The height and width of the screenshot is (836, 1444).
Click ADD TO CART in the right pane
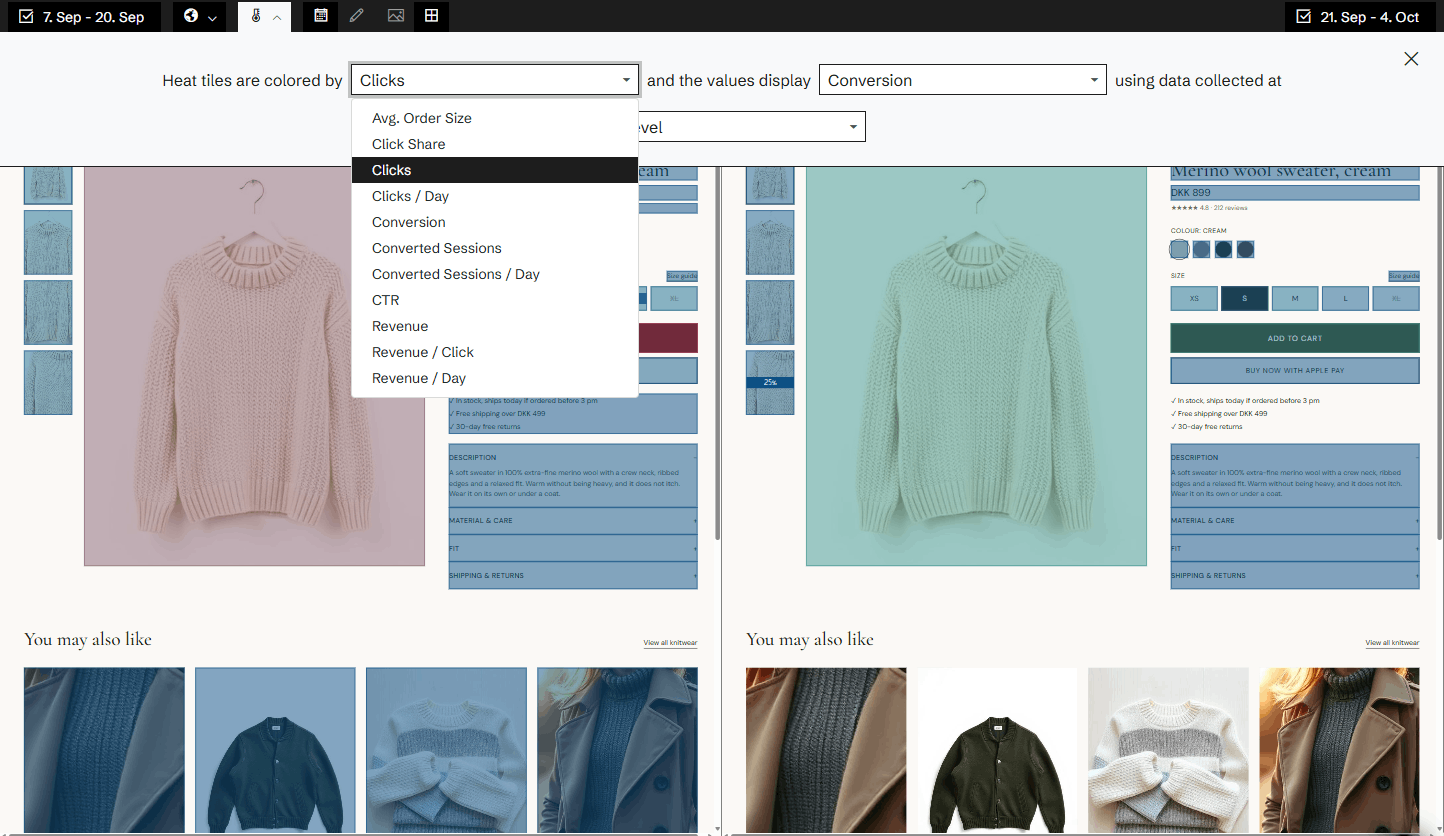[1295, 338]
